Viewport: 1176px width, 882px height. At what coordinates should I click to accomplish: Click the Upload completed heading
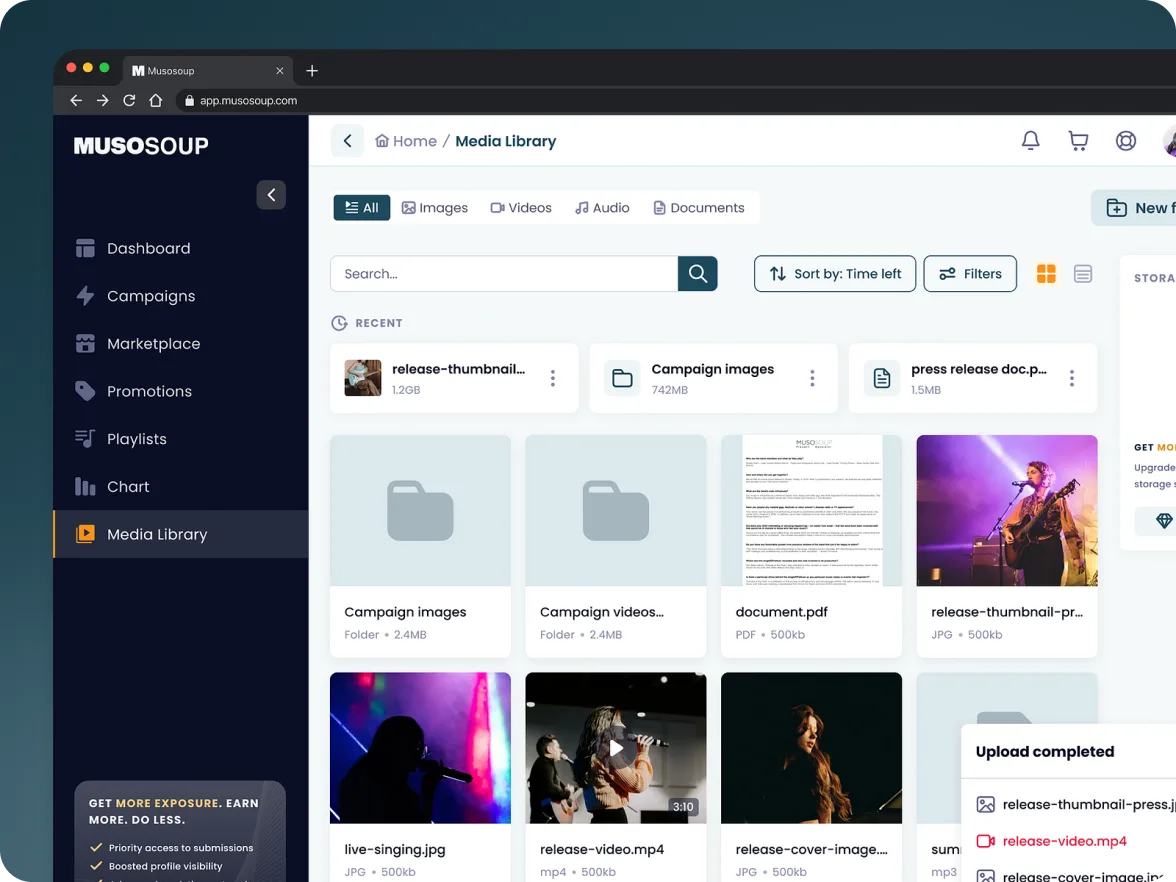click(x=1045, y=752)
